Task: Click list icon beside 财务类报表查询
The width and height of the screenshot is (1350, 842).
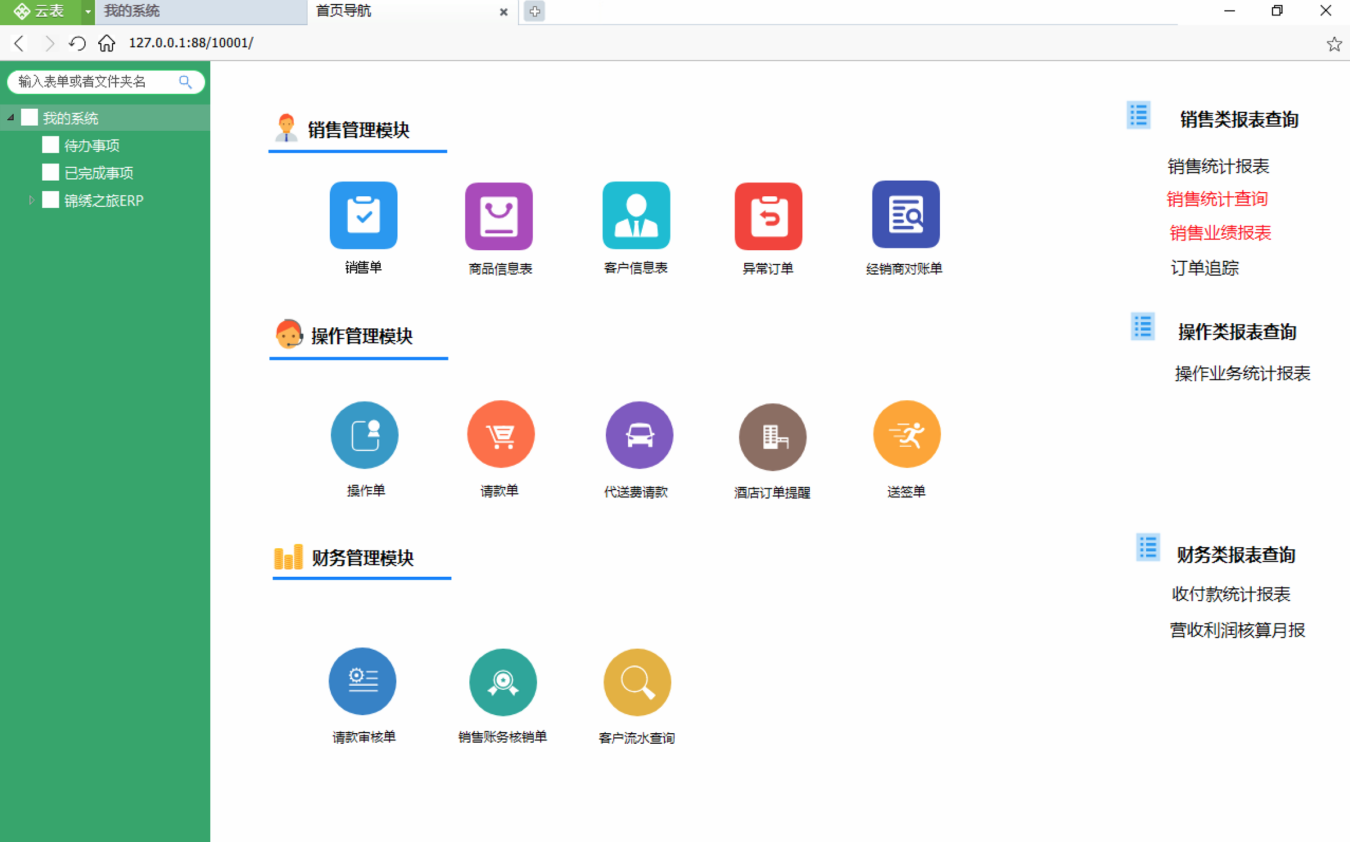Action: click(1148, 547)
